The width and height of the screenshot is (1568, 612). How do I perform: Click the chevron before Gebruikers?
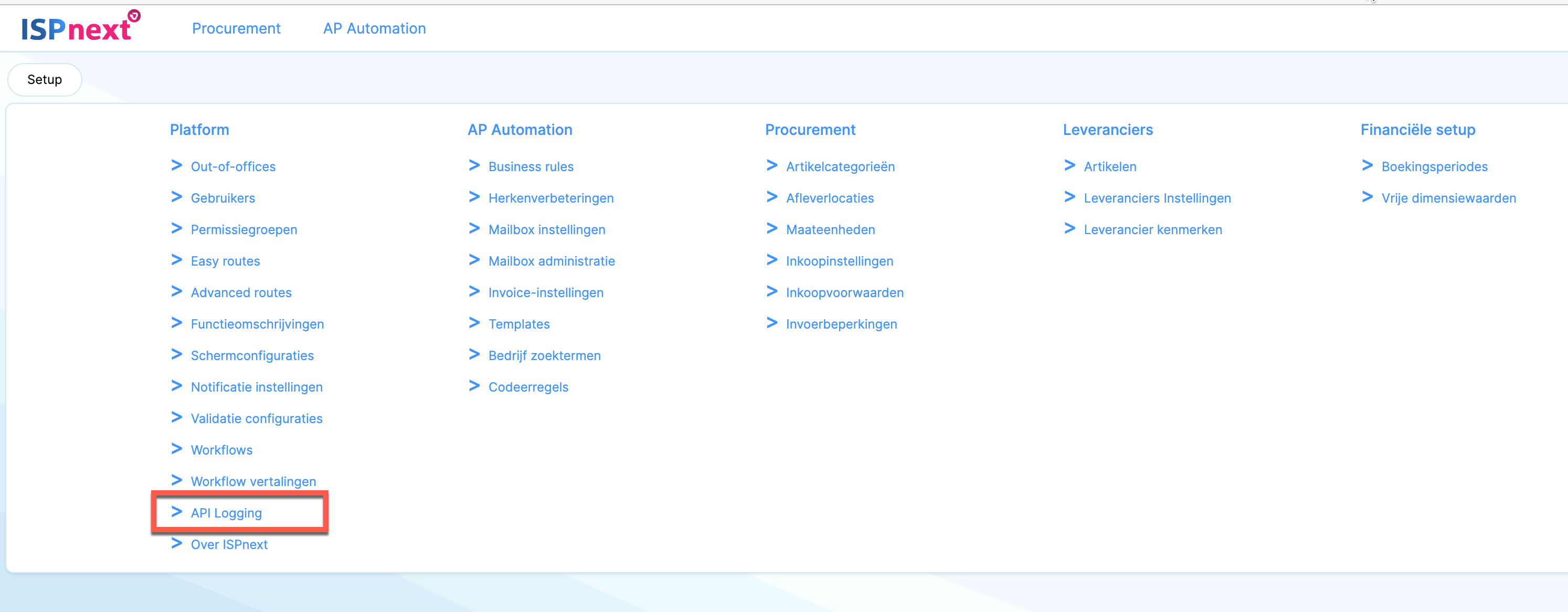point(176,197)
